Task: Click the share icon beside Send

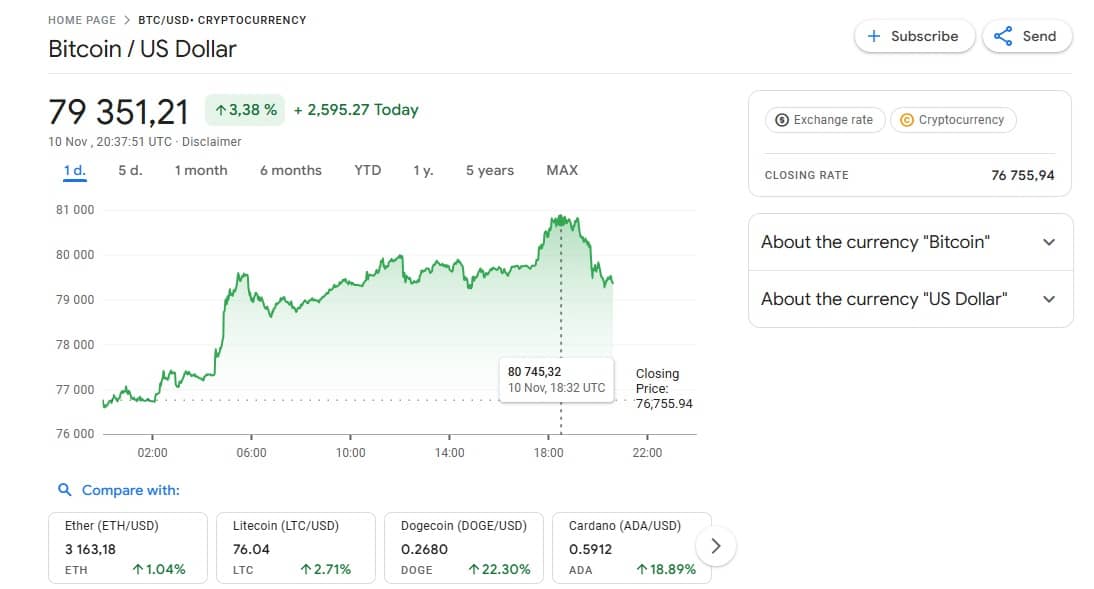Action: [x=1003, y=36]
